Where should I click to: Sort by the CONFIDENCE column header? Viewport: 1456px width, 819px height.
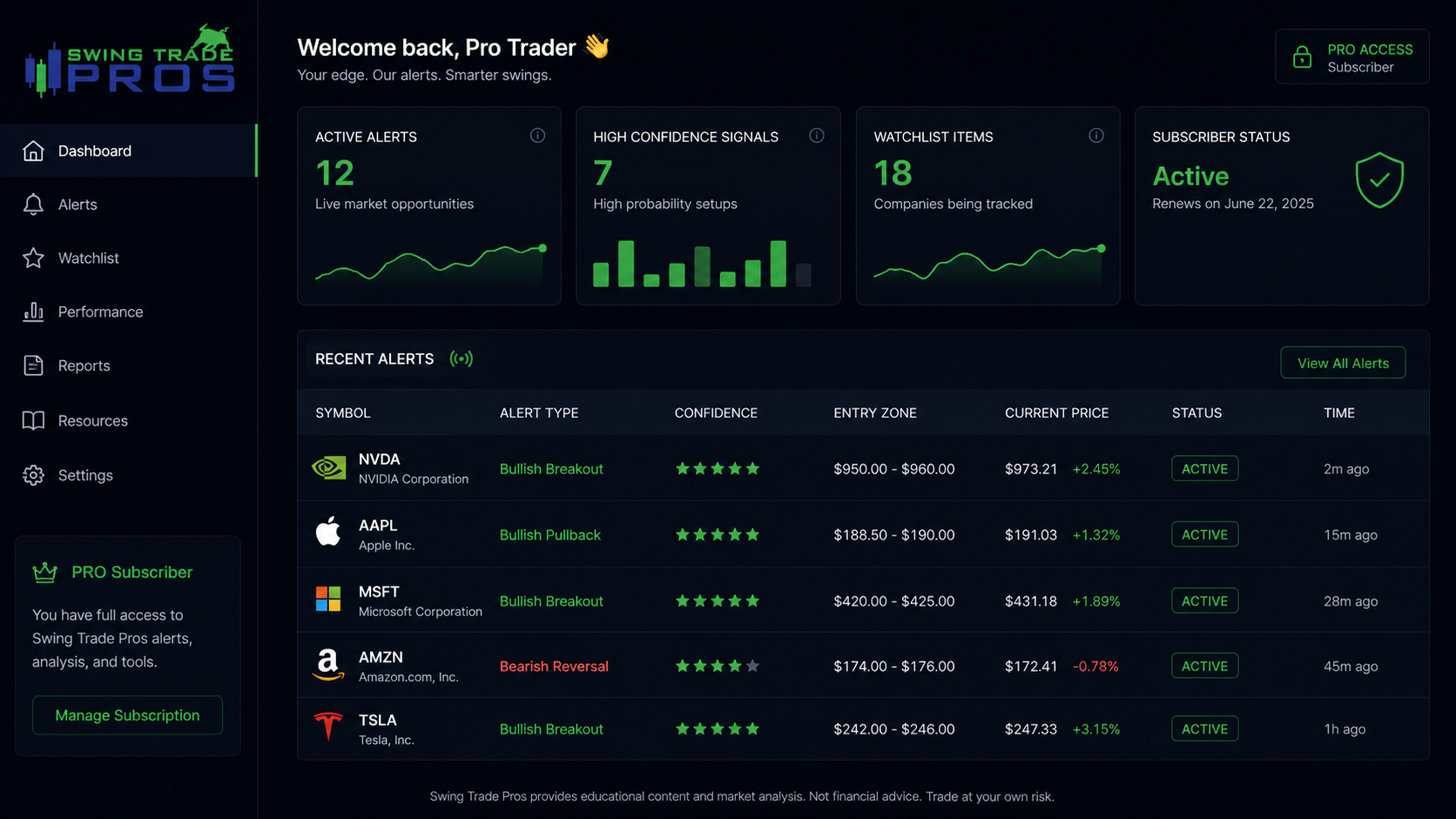pyautogui.click(x=716, y=413)
